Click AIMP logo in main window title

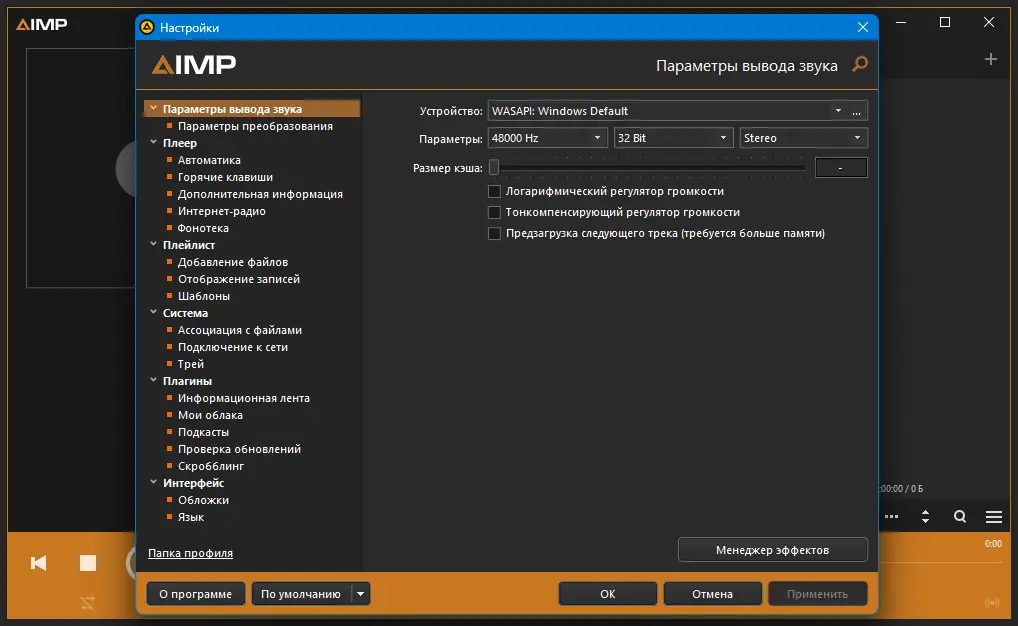pyautogui.click(x=42, y=25)
